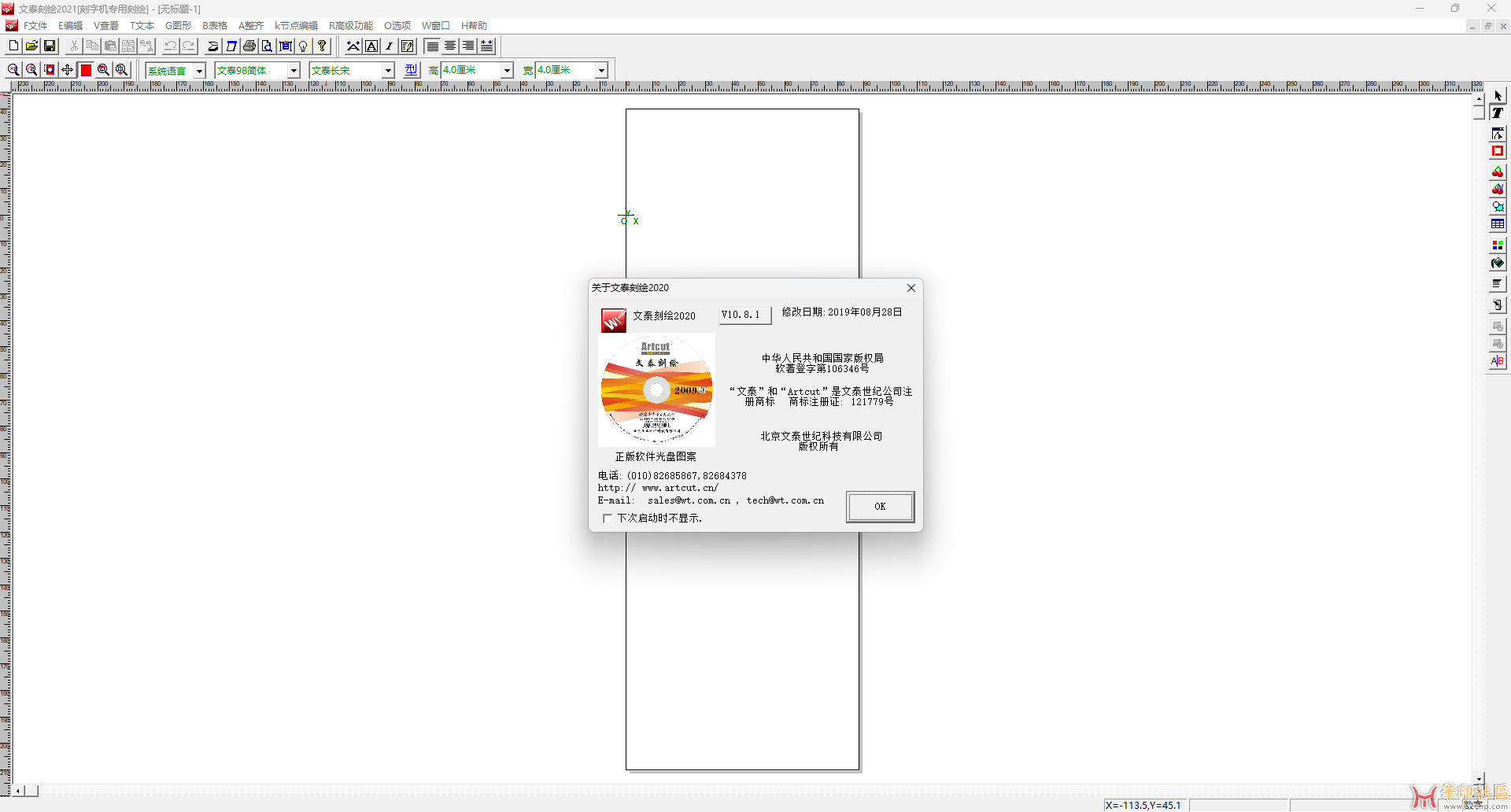Click the red square fill swatch
The height and width of the screenshot is (812, 1511).
click(86, 70)
